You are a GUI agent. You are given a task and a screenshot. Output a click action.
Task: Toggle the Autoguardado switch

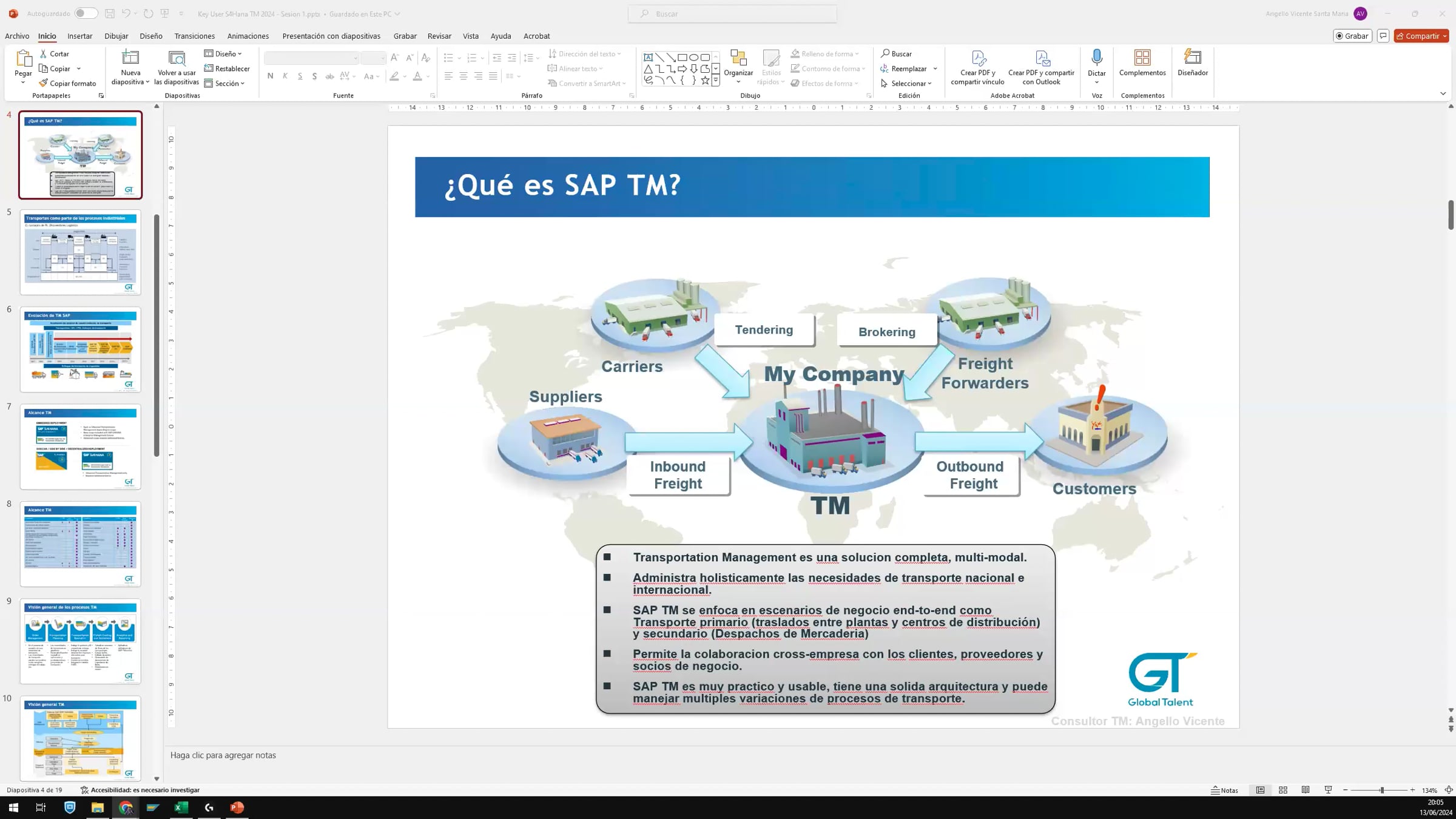pyautogui.click(x=86, y=13)
